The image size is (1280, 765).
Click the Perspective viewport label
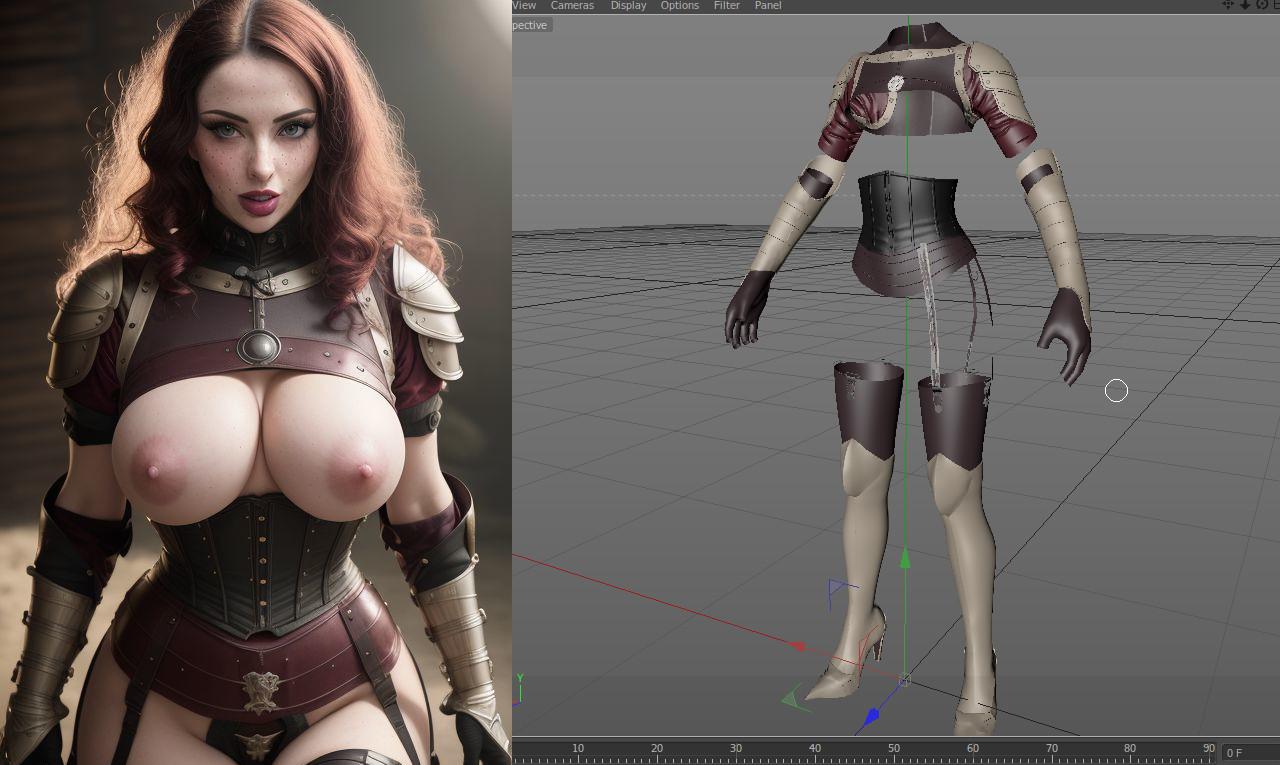tap(531, 25)
